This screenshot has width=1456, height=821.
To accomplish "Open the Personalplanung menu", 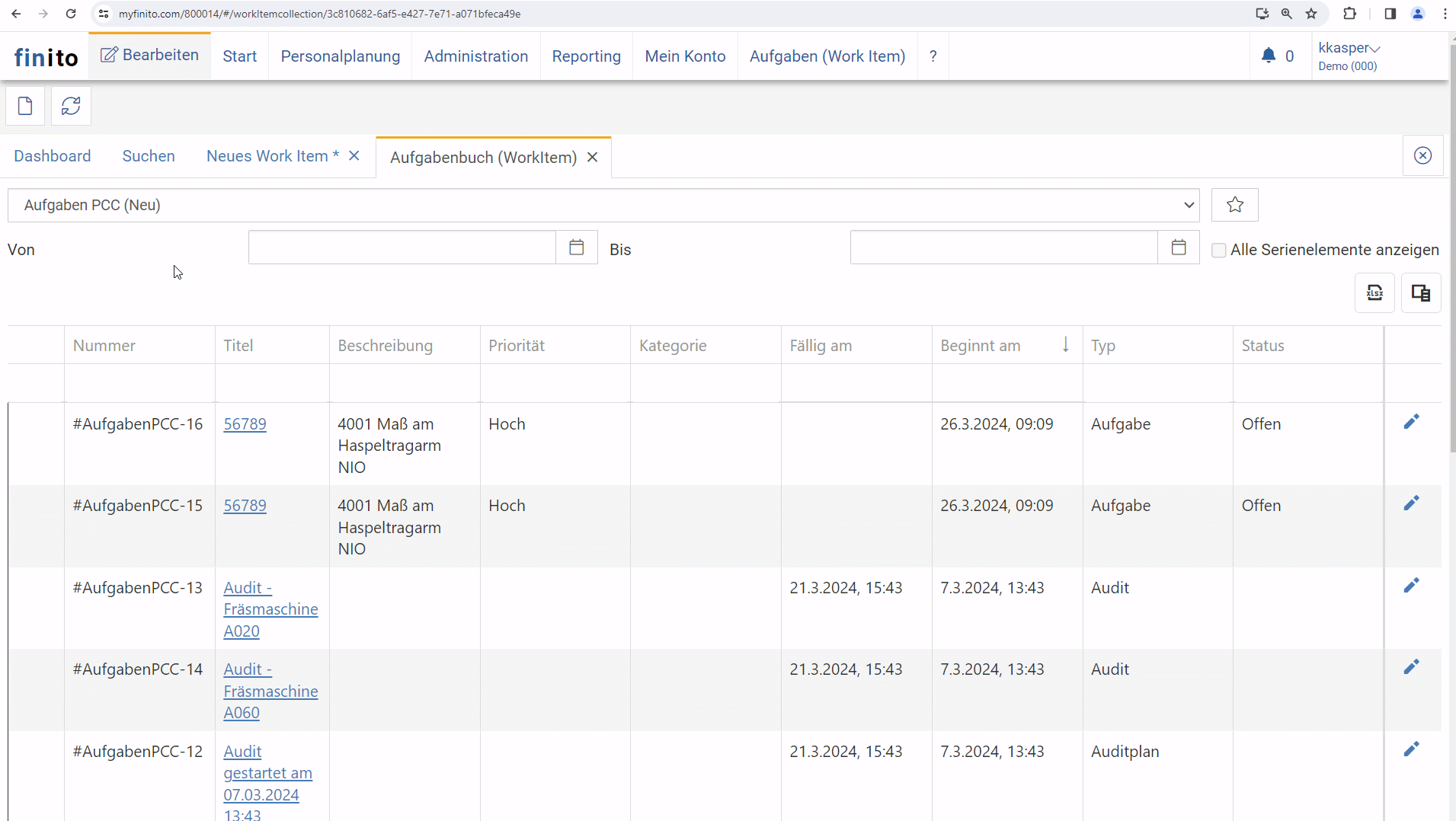I will 340,56.
